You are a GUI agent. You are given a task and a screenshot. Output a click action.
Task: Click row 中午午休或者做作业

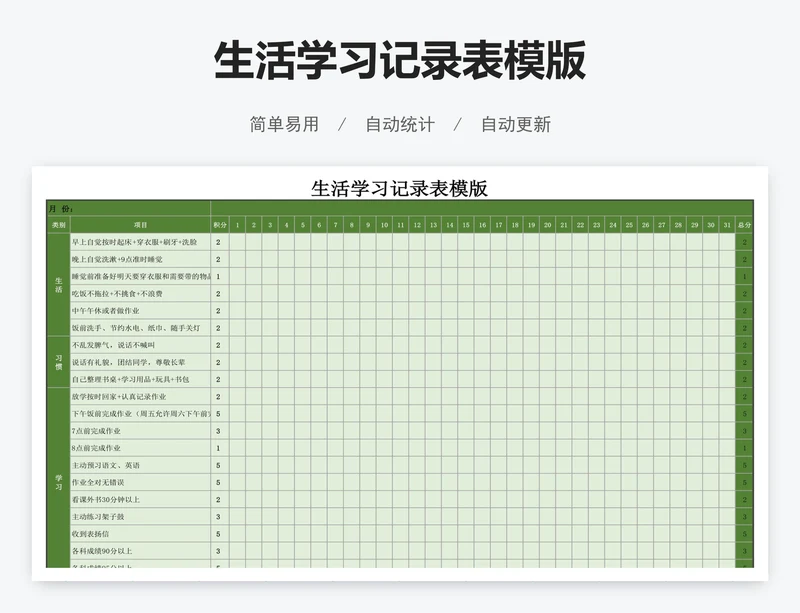(140, 310)
